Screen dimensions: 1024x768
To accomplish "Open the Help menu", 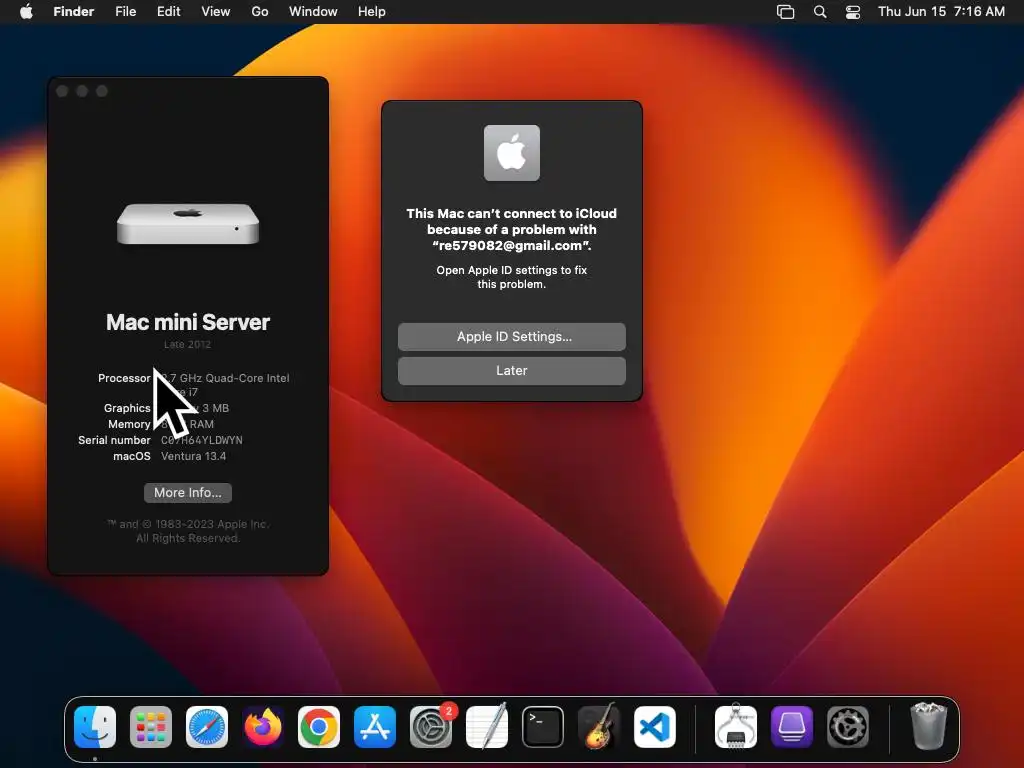I will (372, 12).
